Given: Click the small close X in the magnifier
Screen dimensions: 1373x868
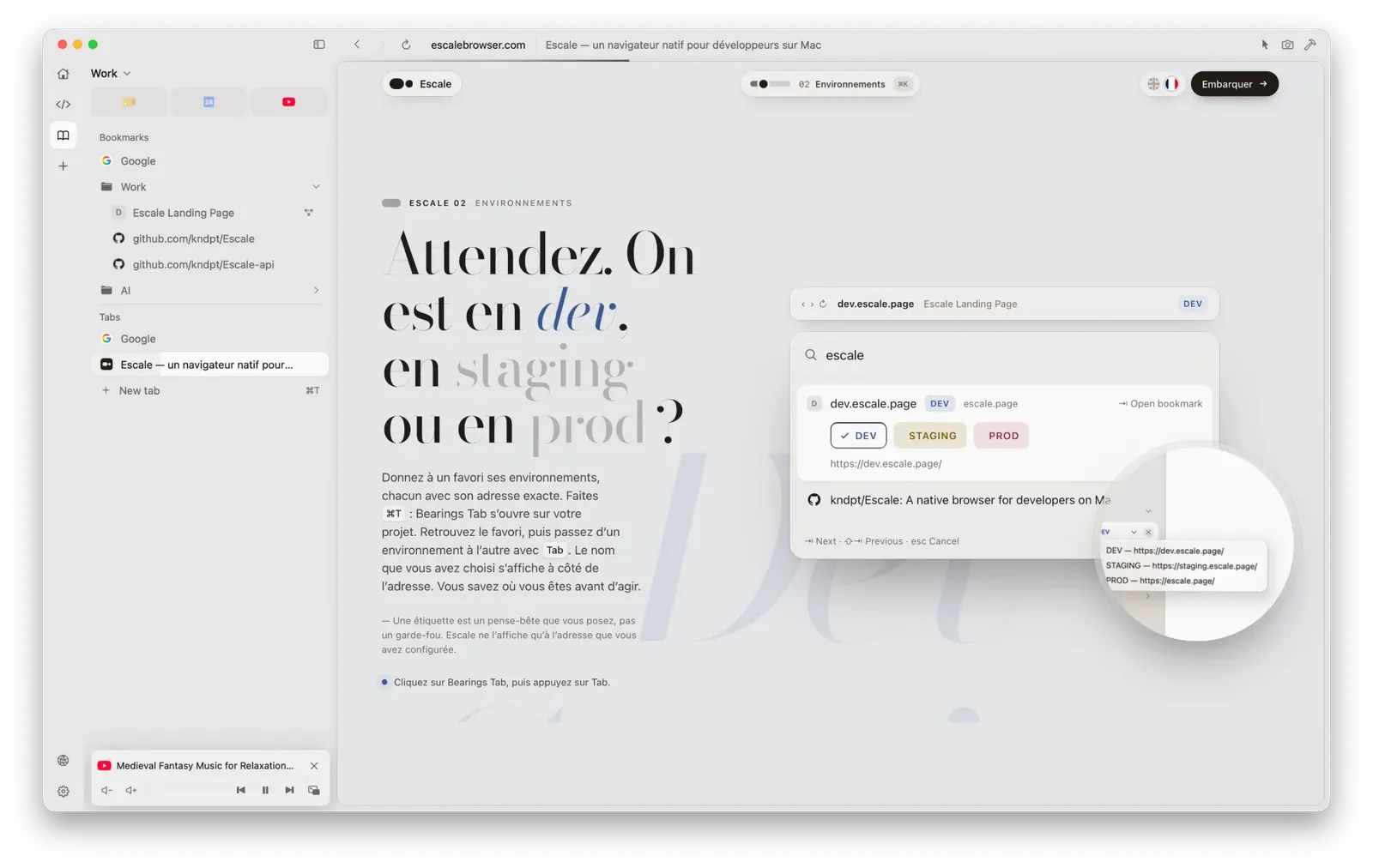Looking at the screenshot, I should coord(1148,533).
